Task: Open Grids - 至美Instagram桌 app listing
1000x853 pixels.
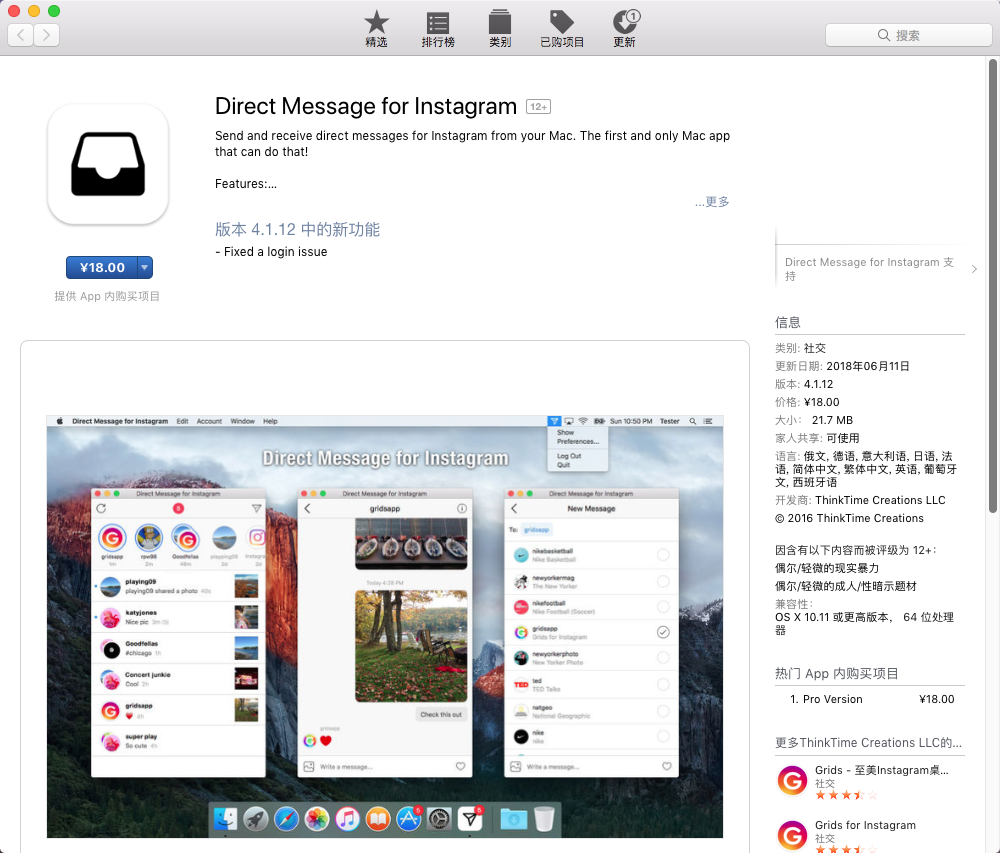Action: coord(881,770)
